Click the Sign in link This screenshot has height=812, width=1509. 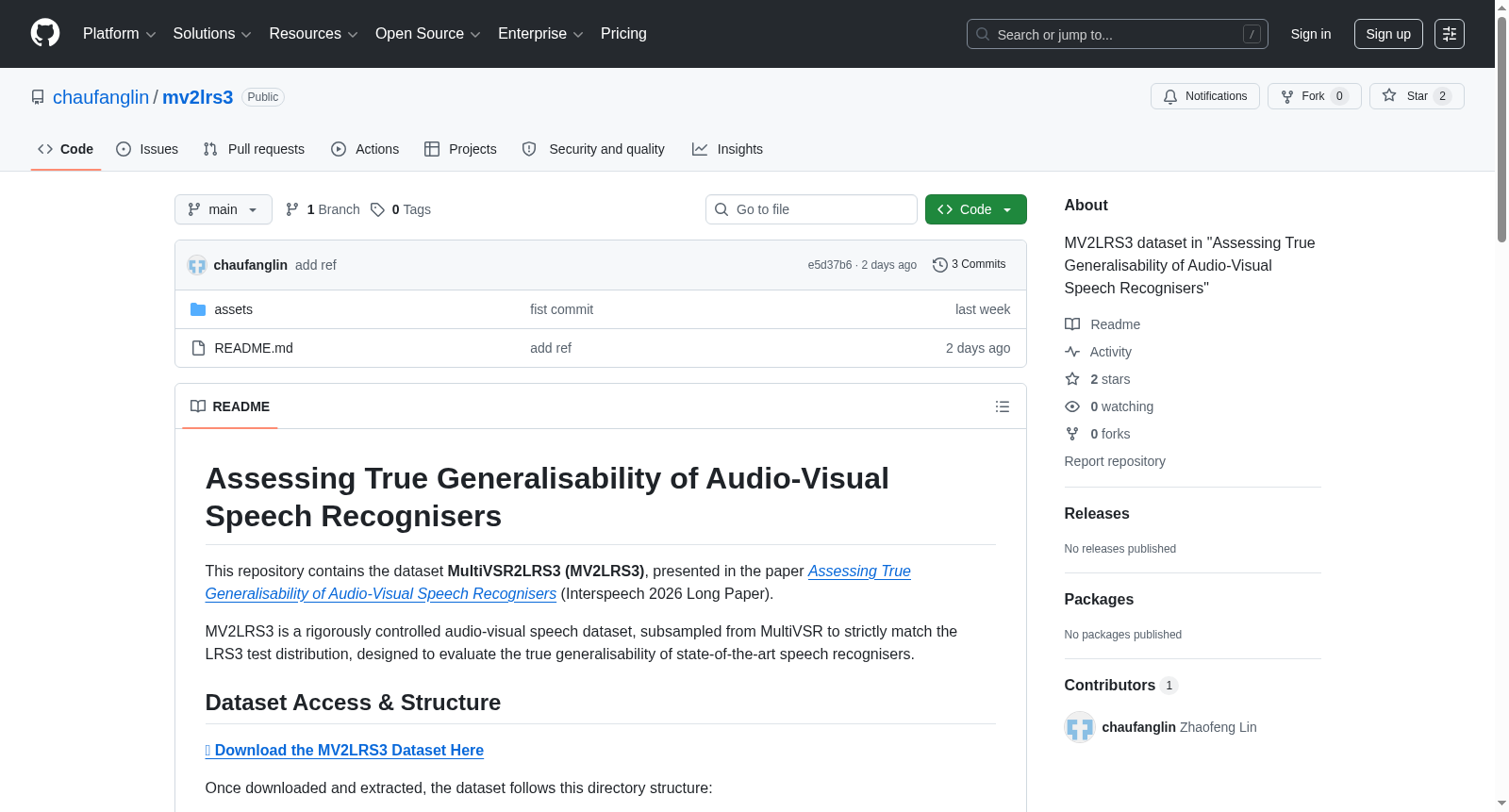pos(1311,34)
